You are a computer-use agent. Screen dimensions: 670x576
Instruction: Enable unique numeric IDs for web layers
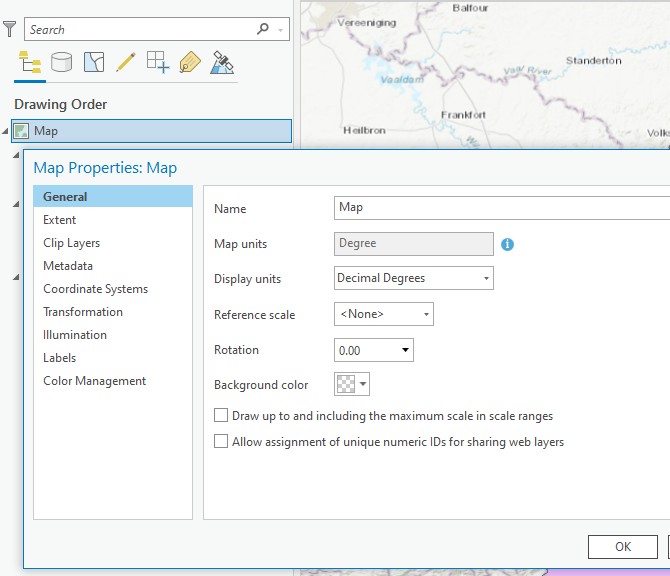(221, 441)
